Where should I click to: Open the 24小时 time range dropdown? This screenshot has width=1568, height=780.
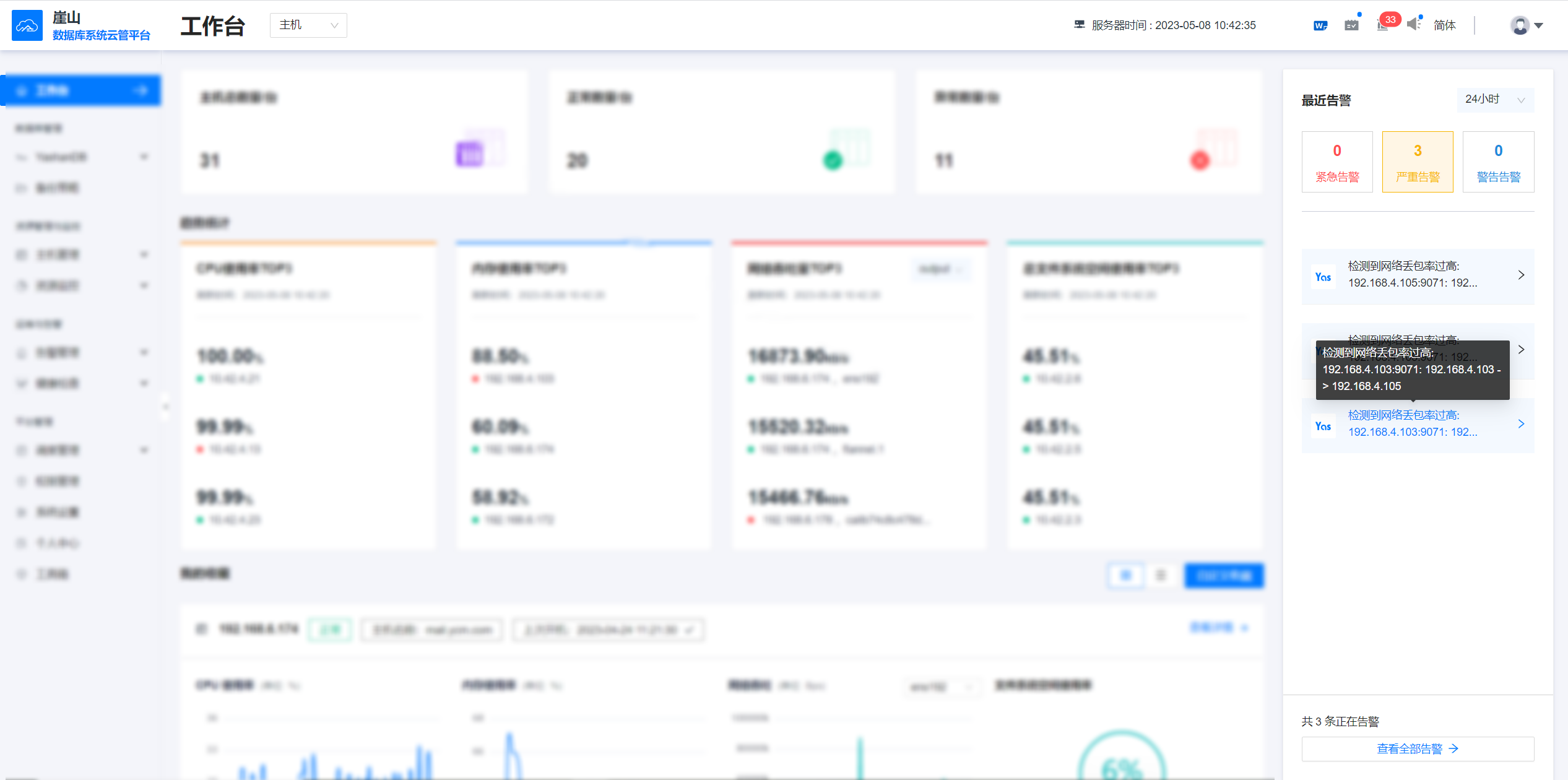(x=1494, y=100)
